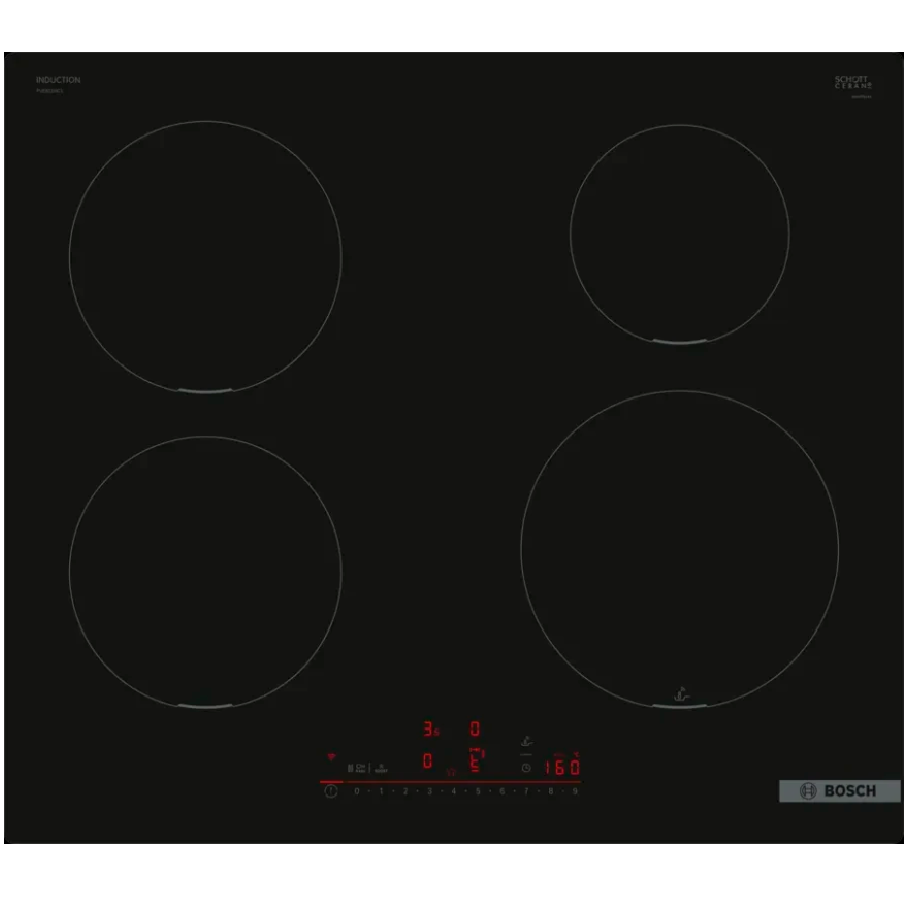Select front-right zone display showing E
This screenshot has width=904, height=904.
click(x=476, y=762)
